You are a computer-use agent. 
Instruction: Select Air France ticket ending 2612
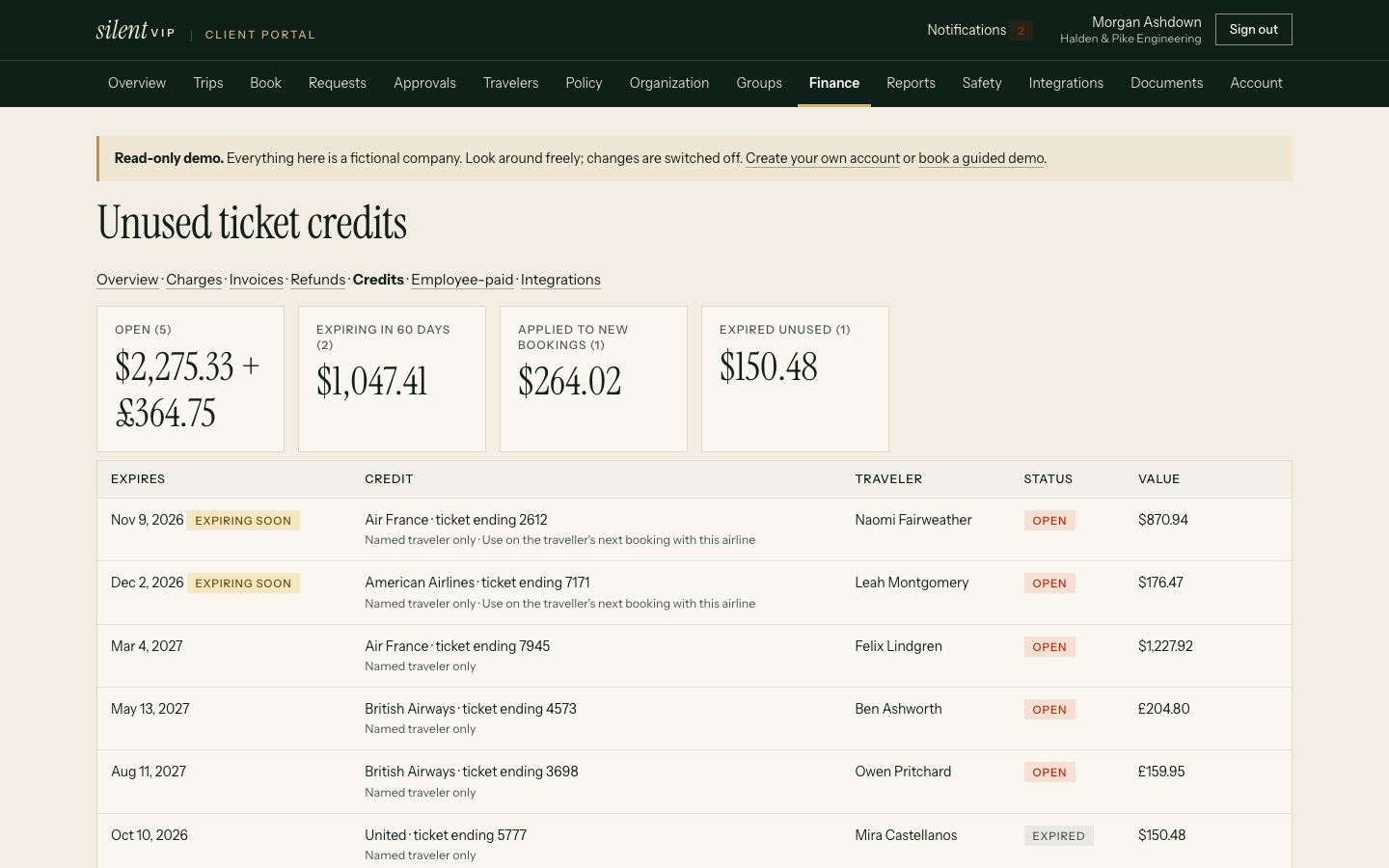tap(456, 520)
